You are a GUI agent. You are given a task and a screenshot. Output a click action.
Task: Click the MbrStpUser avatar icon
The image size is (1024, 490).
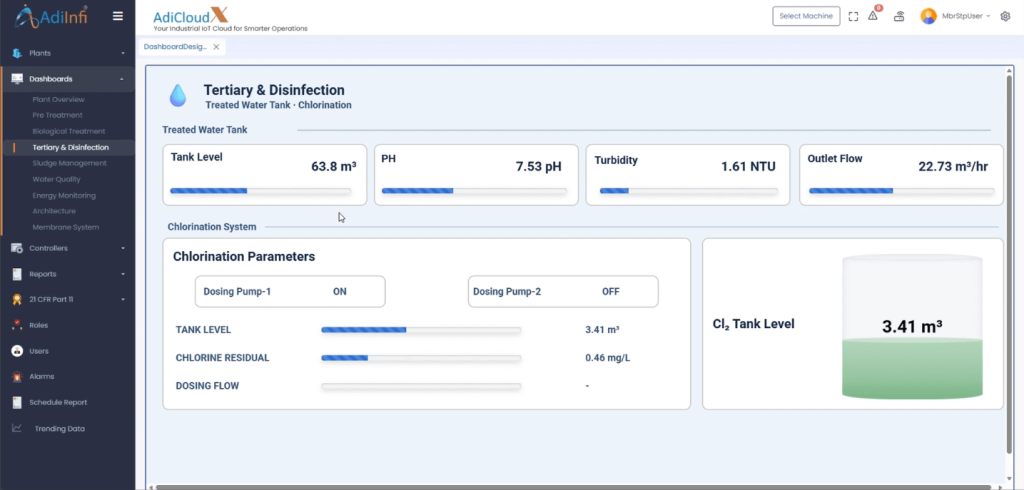point(928,16)
